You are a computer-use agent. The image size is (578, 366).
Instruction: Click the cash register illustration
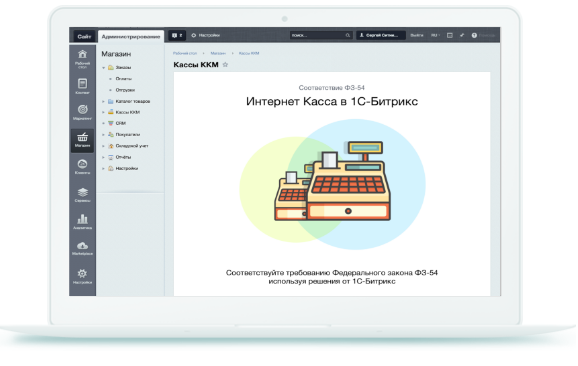tap(332, 181)
